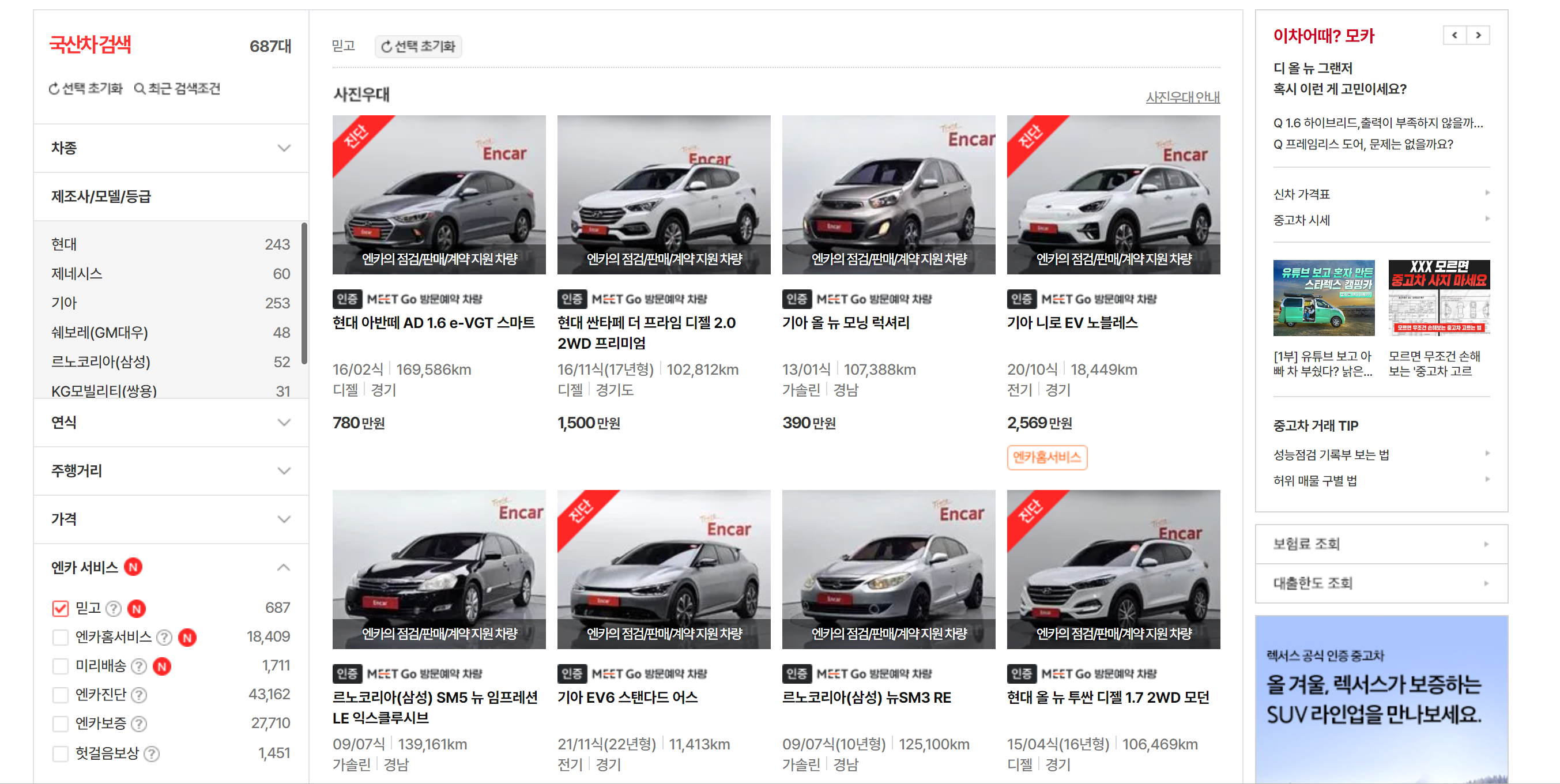Open 대출한도 조회

(x=1381, y=583)
